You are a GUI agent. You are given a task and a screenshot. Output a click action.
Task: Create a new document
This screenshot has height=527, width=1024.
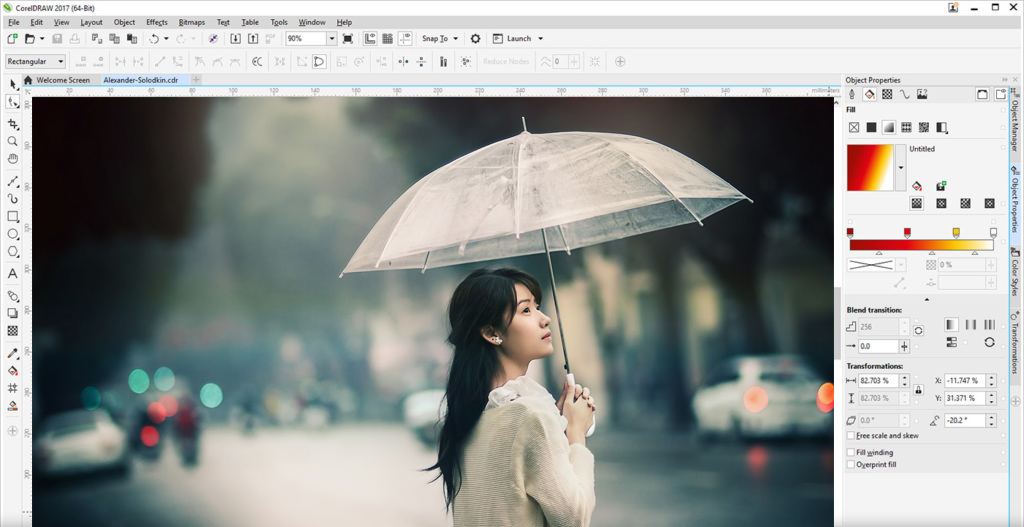click(12, 39)
